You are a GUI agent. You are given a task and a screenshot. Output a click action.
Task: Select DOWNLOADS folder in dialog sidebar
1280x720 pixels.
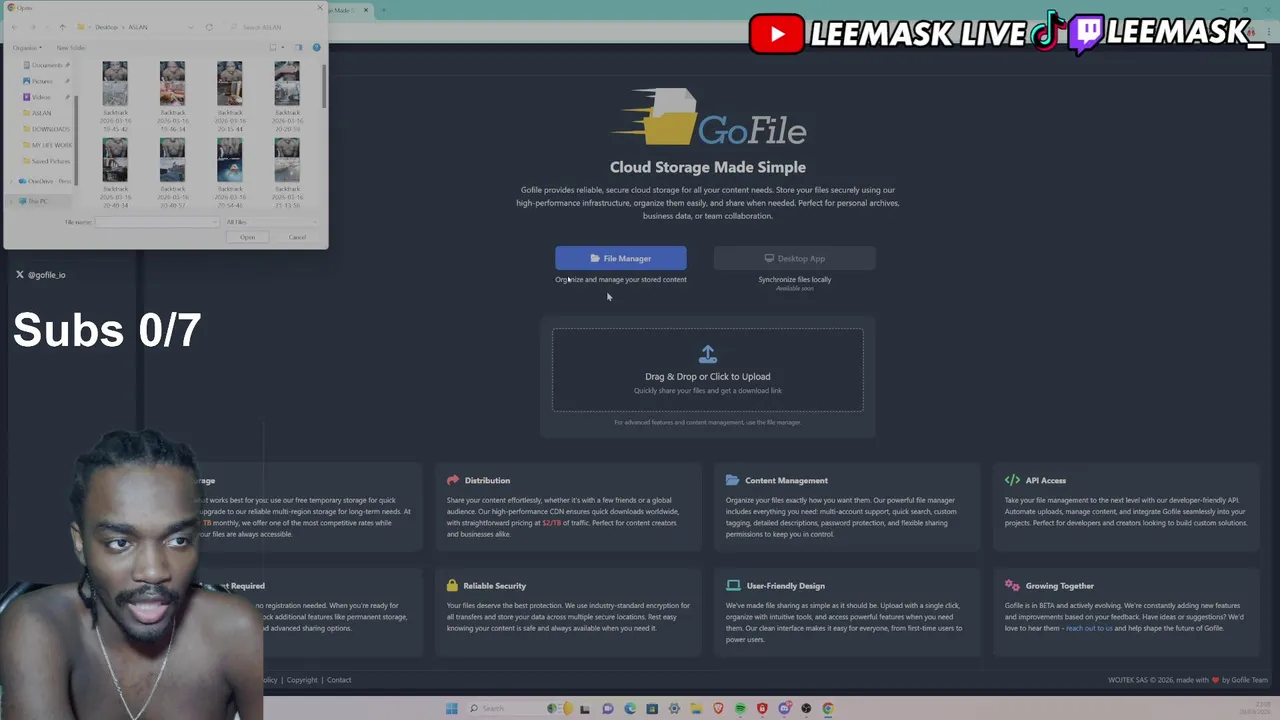tap(46, 129)
